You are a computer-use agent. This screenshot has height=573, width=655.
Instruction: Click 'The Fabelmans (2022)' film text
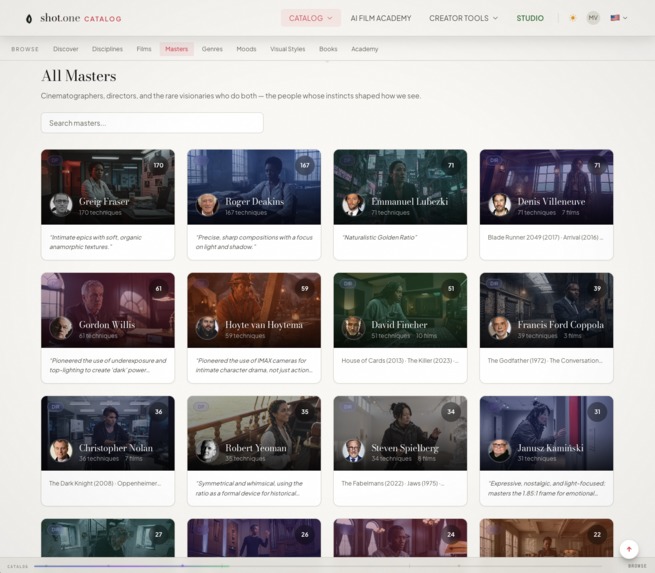tap(372, 483)
